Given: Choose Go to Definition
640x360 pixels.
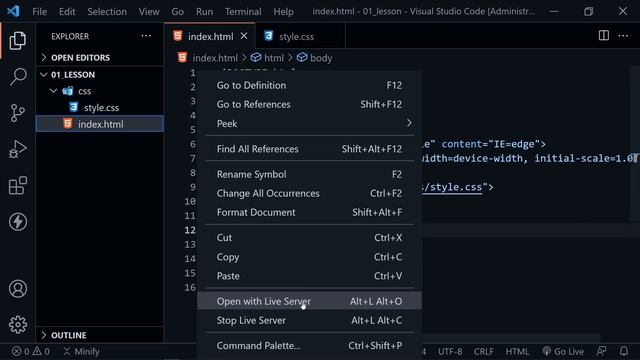Looking at the screenshot, I should [309, 85].
